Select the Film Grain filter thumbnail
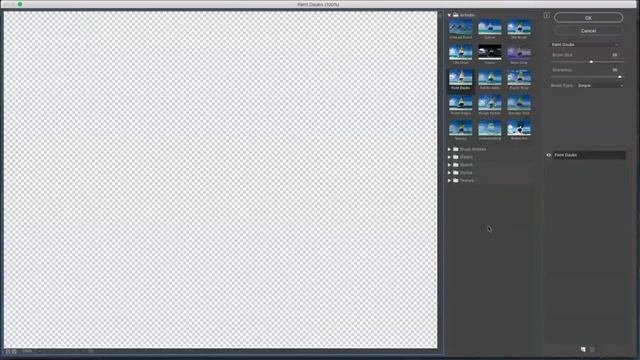 (460, 53)
